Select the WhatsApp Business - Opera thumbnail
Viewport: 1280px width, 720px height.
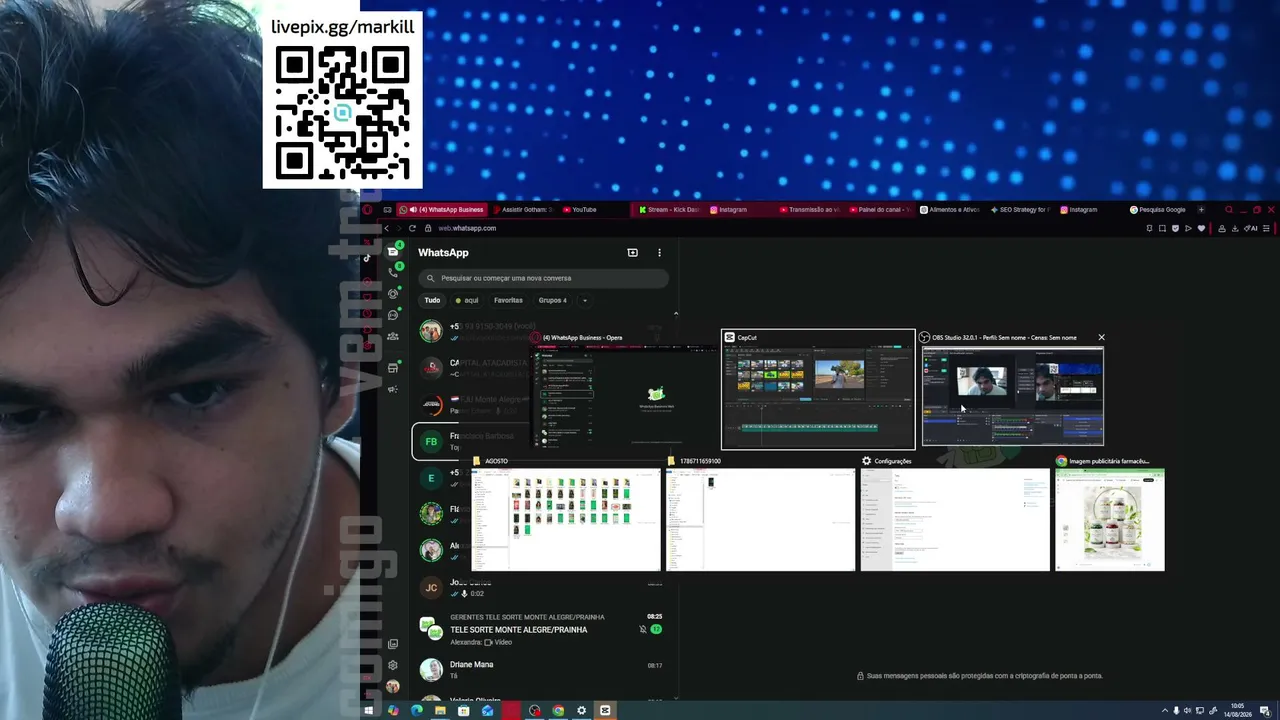[624, 390]
